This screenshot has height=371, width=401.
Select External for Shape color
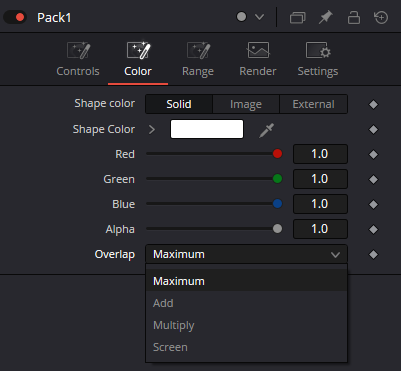(313, 104)
